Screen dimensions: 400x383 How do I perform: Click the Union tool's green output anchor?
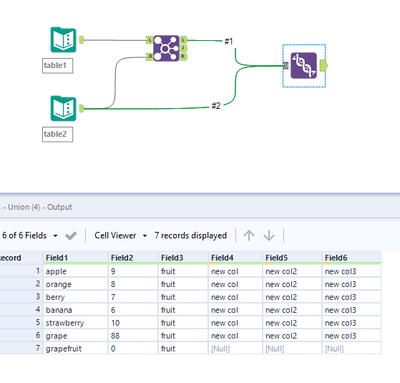(324, 66)
